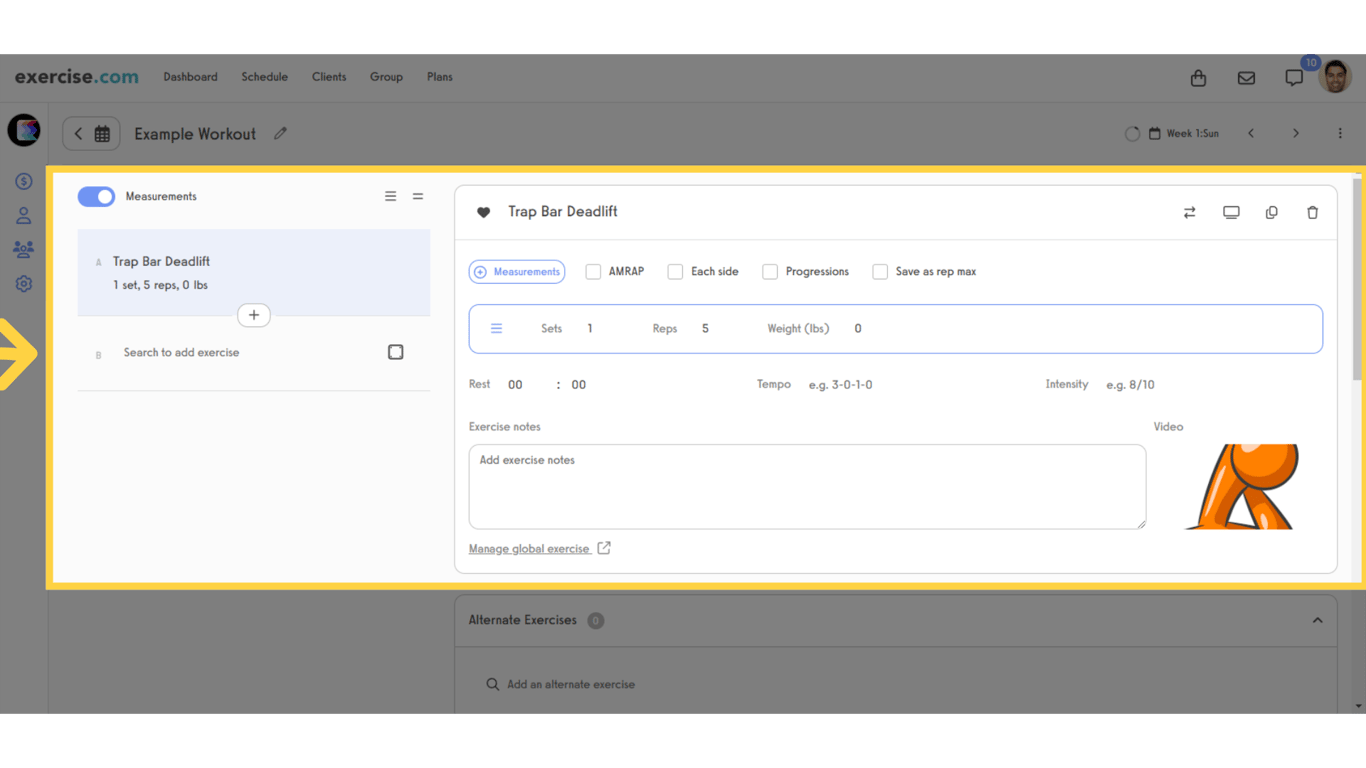Click the exercise.com logo
This screenshot has width=1366, height=768.
point(77,77)
